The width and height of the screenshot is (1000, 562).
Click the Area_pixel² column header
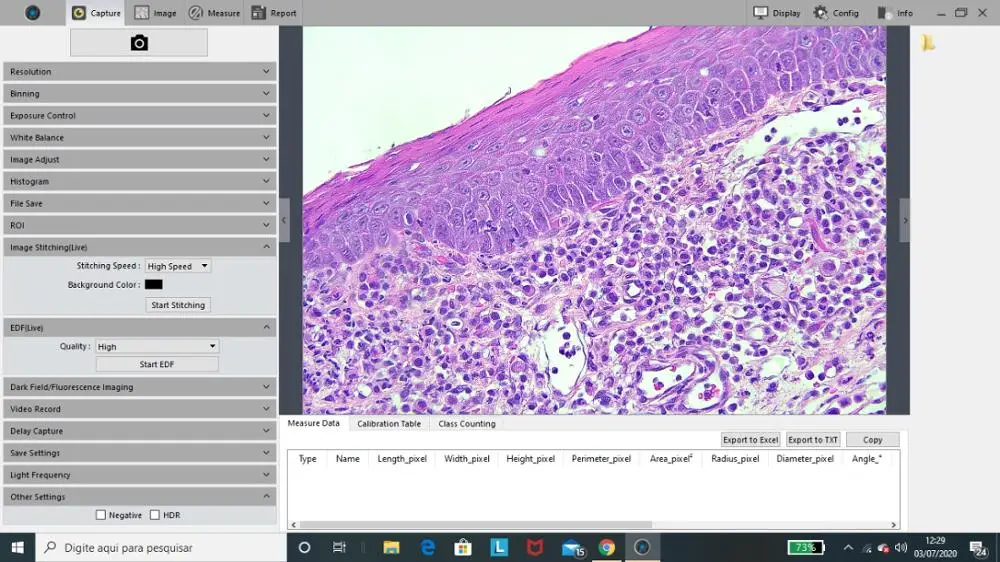coord(671,459)
